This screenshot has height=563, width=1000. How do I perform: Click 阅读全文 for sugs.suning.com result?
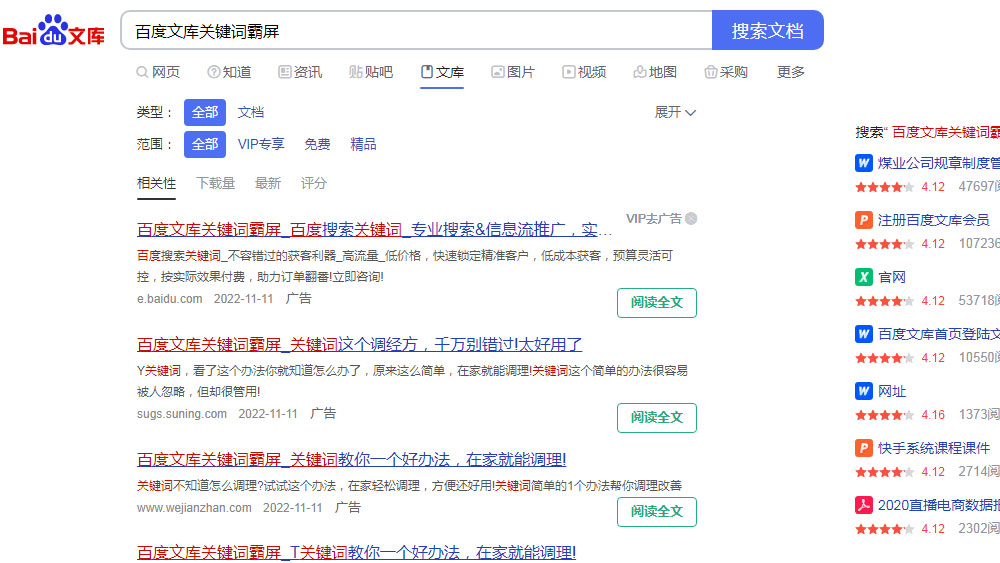click(657, 418)
